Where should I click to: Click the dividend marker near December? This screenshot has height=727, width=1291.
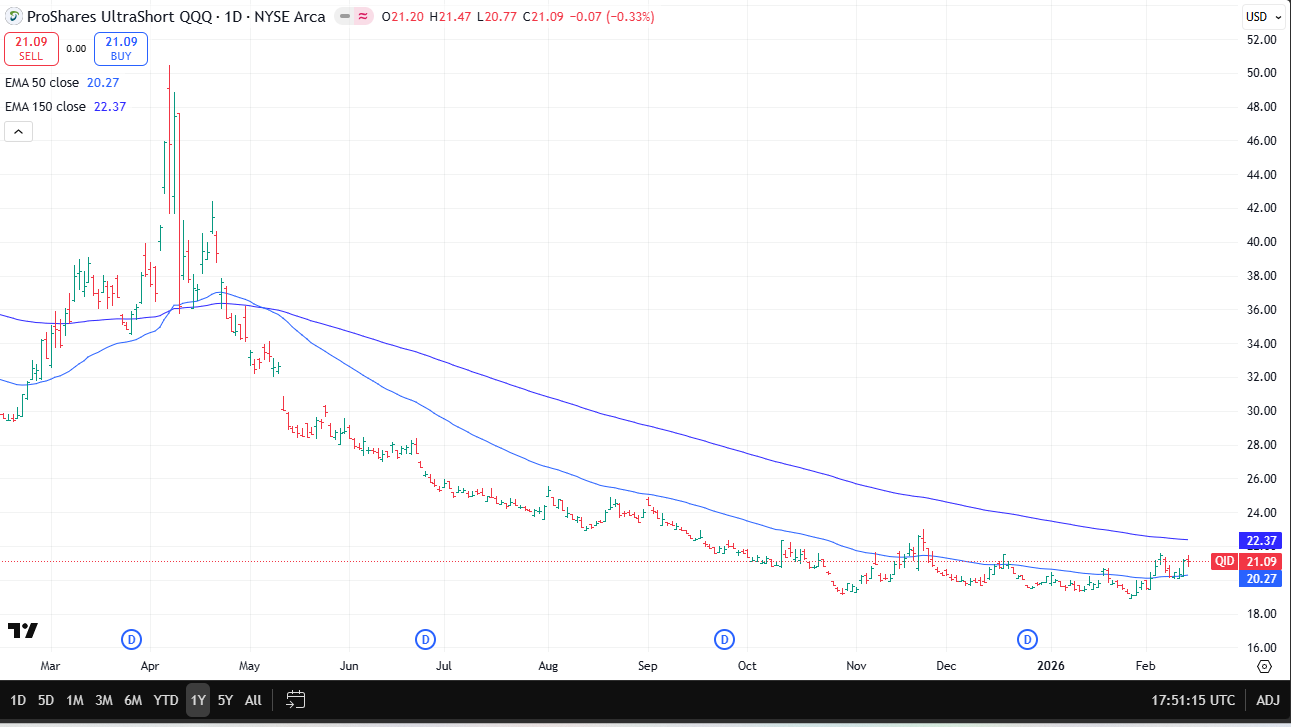click(1027, 639)
